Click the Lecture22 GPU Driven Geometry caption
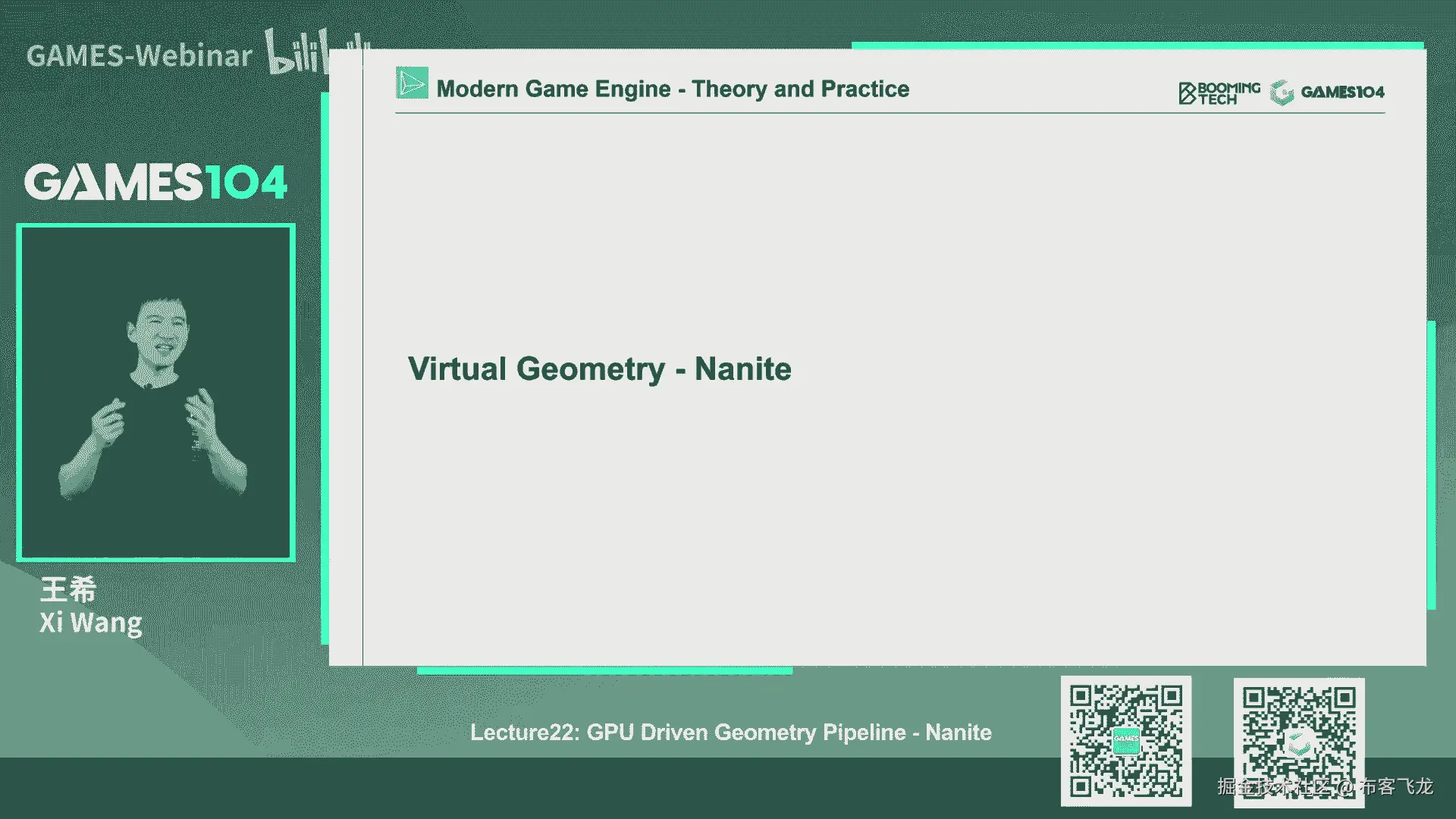The image size is (1456, 819). (x=730, y=732)
